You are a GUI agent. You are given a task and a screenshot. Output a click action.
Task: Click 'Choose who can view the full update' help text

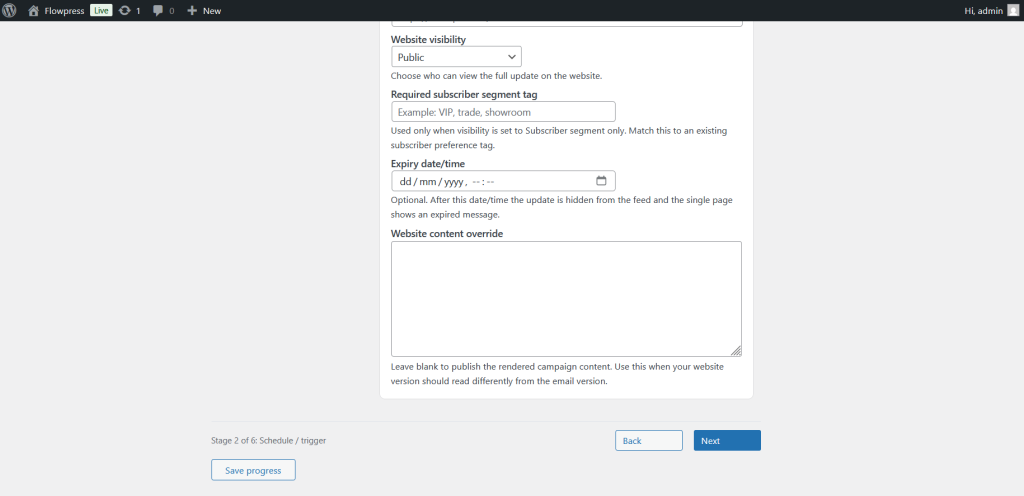pos(496,76)
